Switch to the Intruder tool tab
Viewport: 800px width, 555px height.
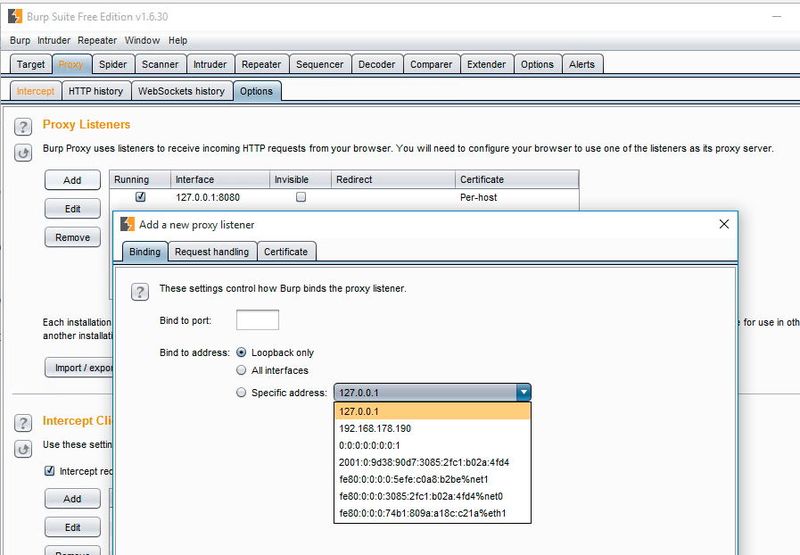[210, 64]
